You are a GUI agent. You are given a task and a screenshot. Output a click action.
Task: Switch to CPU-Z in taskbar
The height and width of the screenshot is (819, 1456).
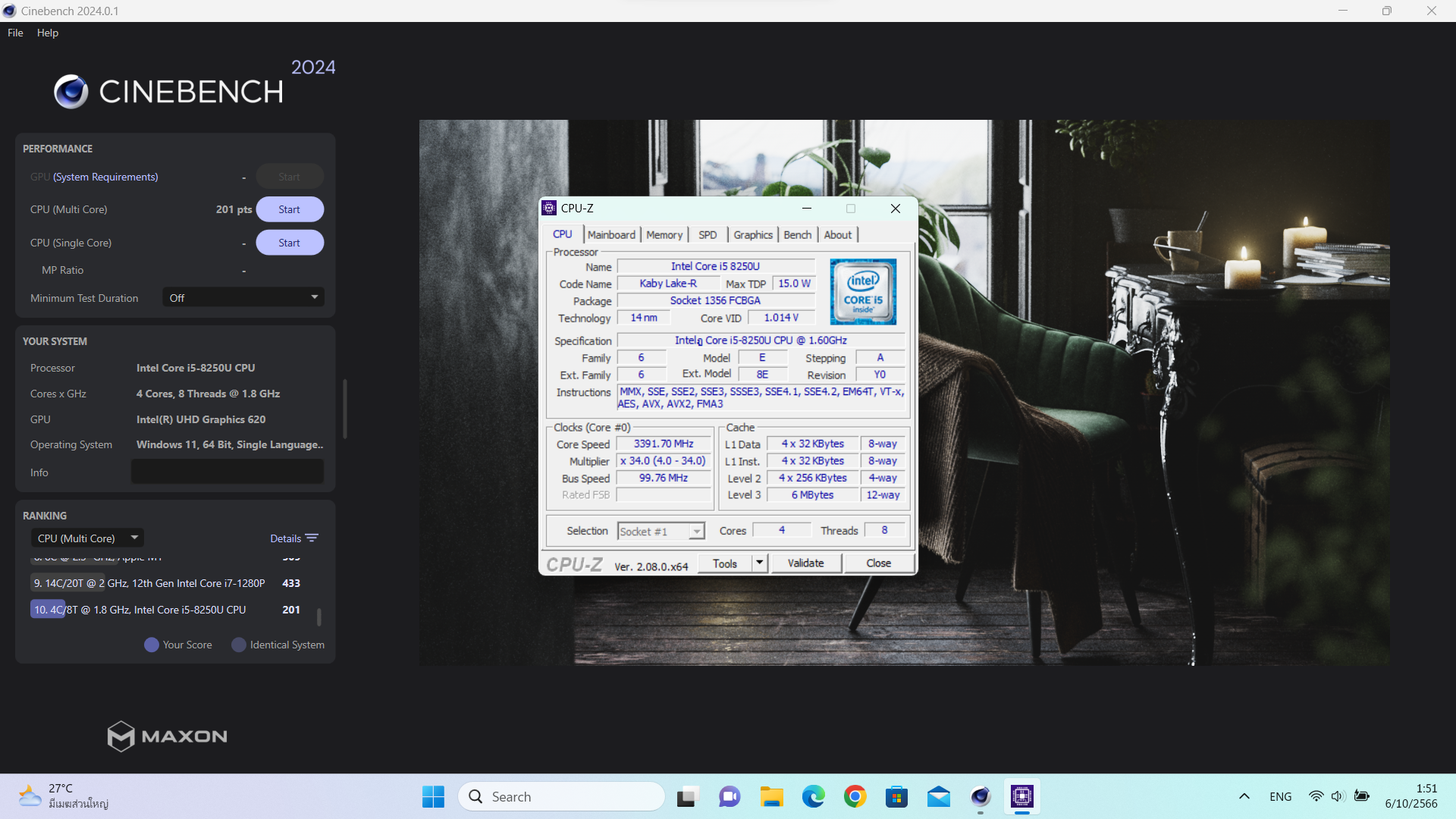click(1022, 796)
